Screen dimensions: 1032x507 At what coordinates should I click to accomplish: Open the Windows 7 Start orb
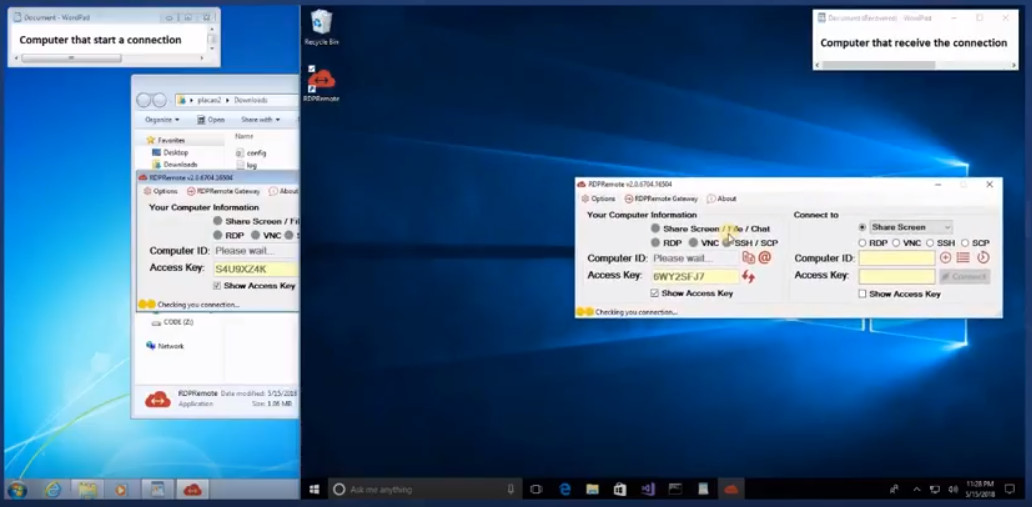pos(16,489)
